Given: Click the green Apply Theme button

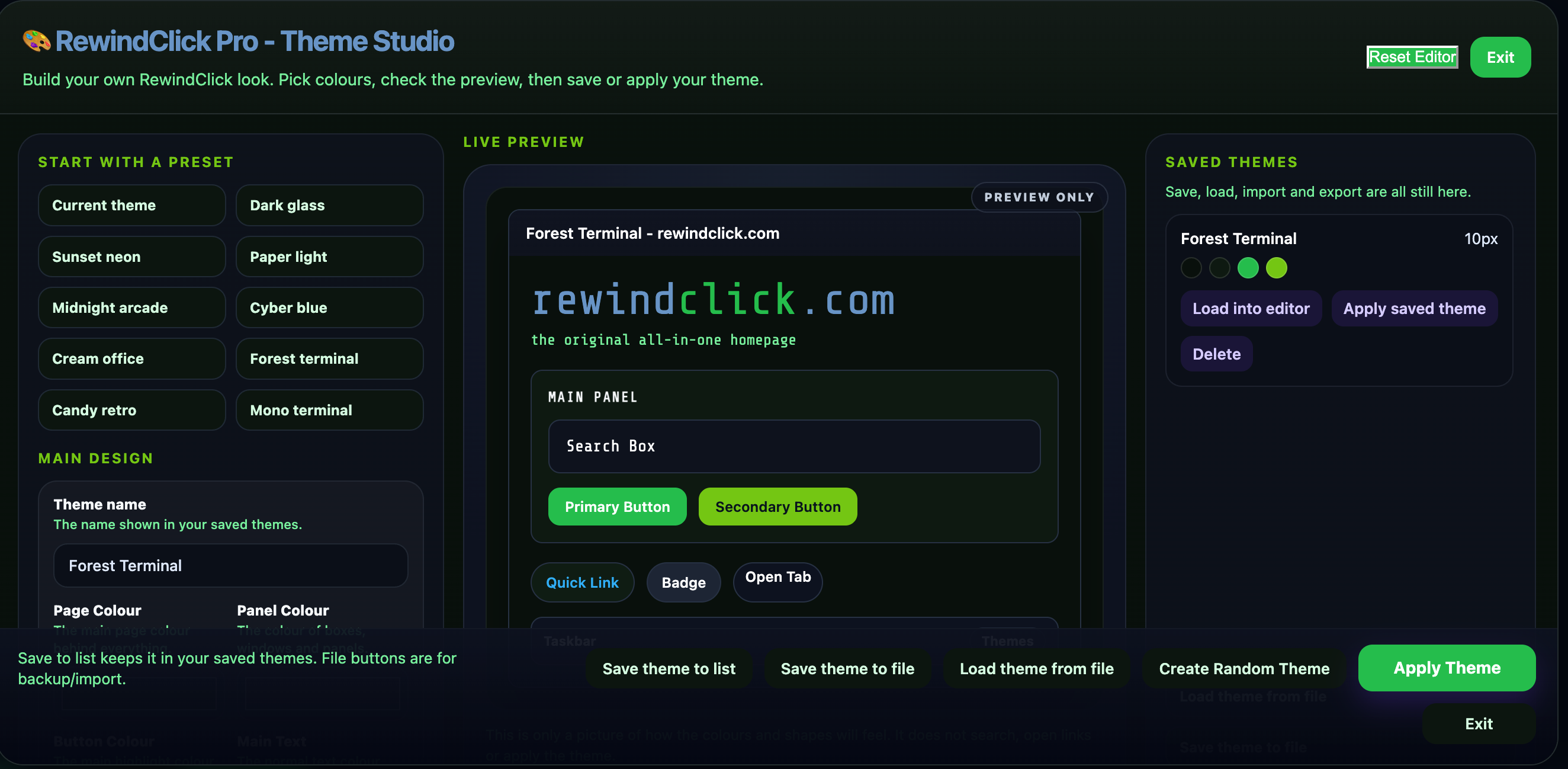Looking at the screenshot, I should click(1447, 668).
